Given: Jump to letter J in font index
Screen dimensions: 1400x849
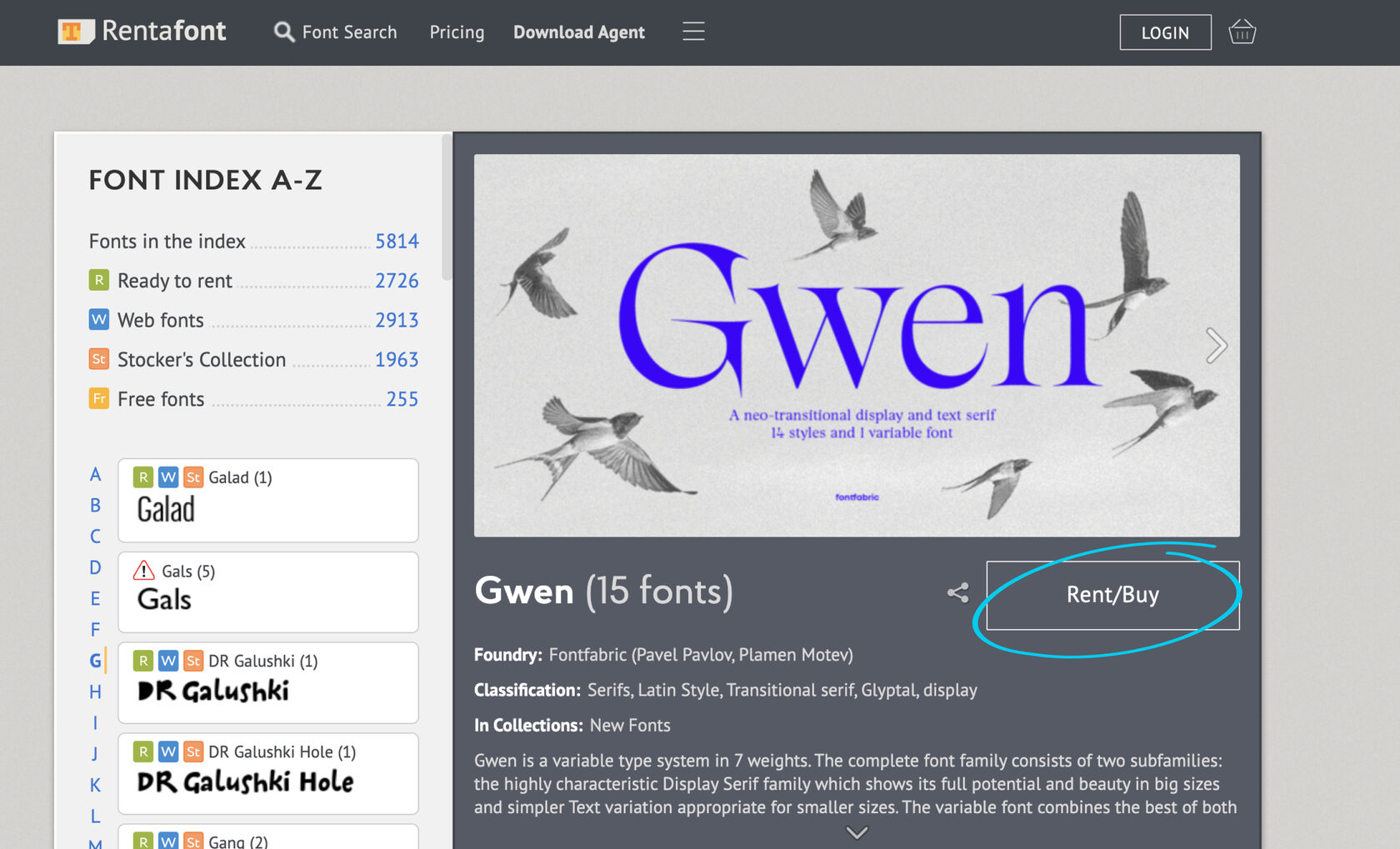Looking at the screenshot, I should tap(95, 754).
